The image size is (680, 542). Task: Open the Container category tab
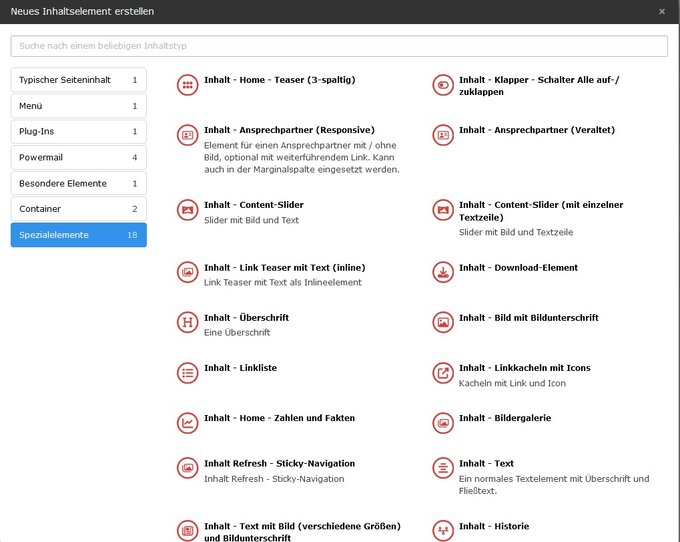(78, 209)
